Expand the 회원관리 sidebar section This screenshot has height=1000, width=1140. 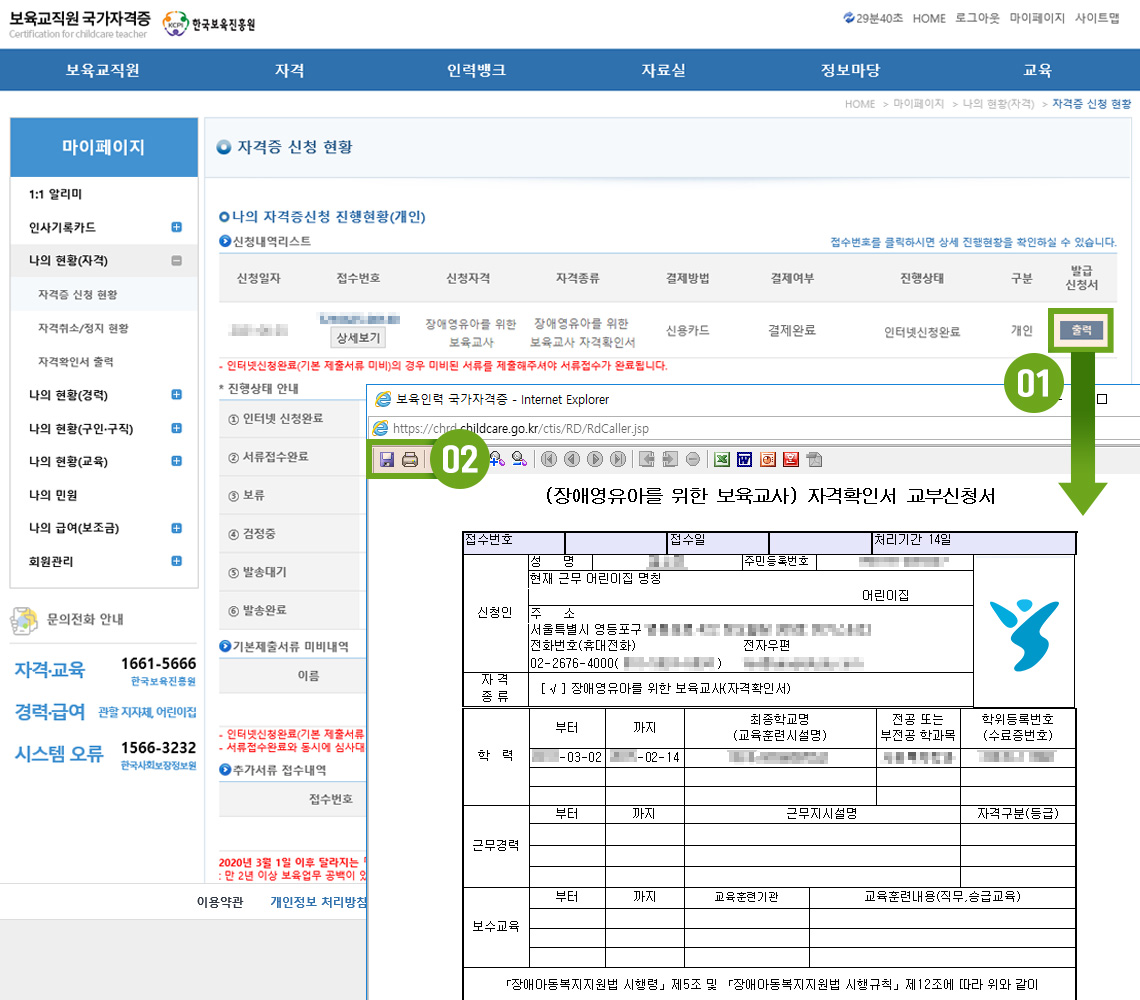177,562
